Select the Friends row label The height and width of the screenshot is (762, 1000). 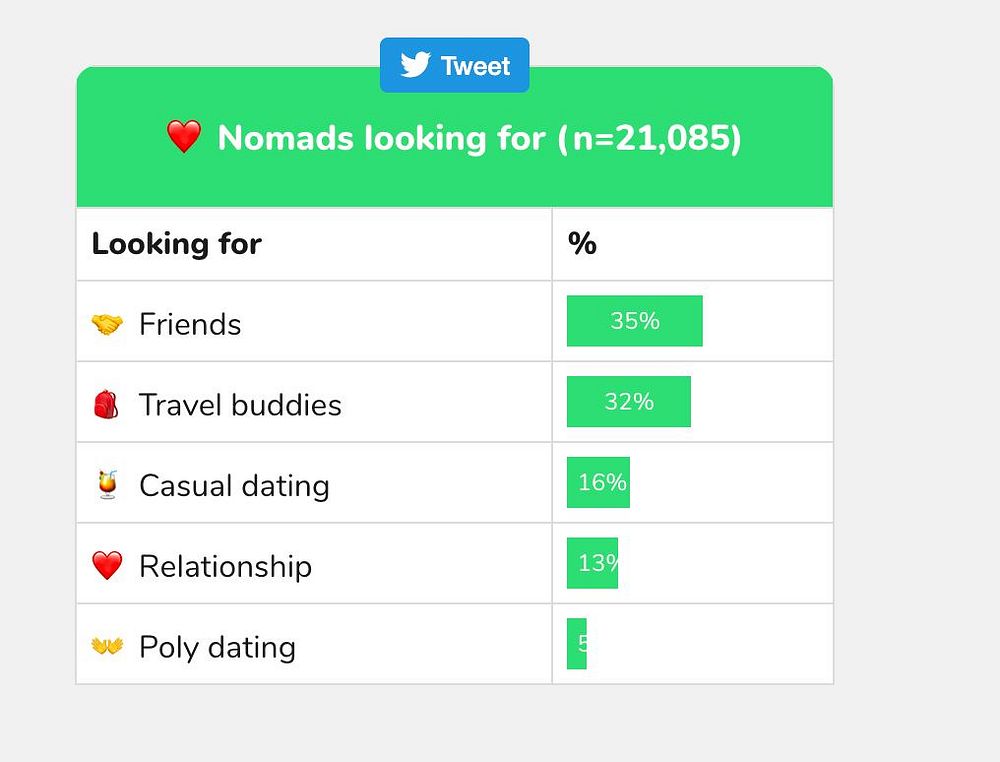pos(190,325)
